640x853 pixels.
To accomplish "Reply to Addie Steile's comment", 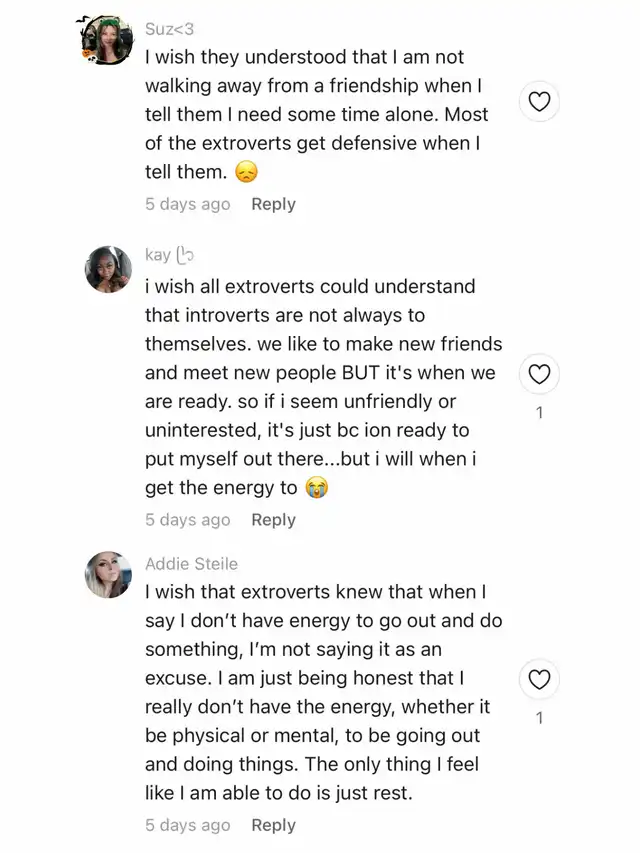I will (273, 825).
